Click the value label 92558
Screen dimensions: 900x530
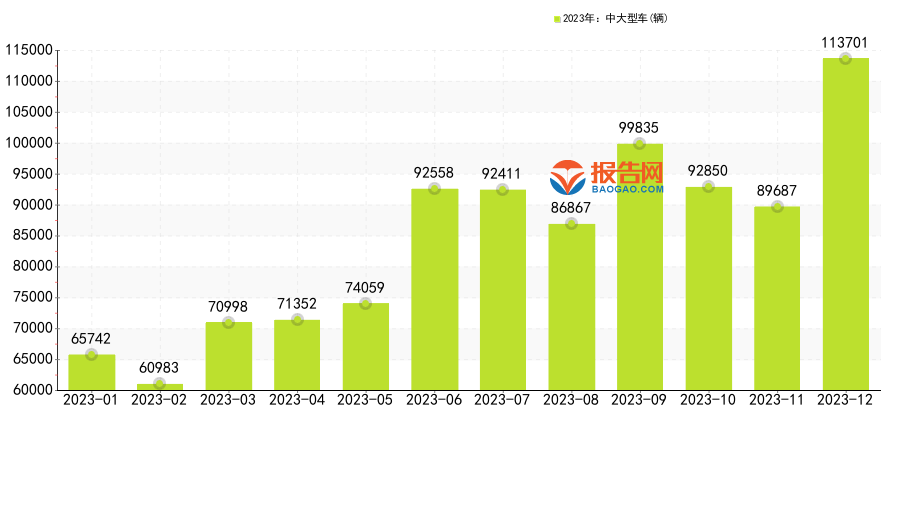(433, 173)
